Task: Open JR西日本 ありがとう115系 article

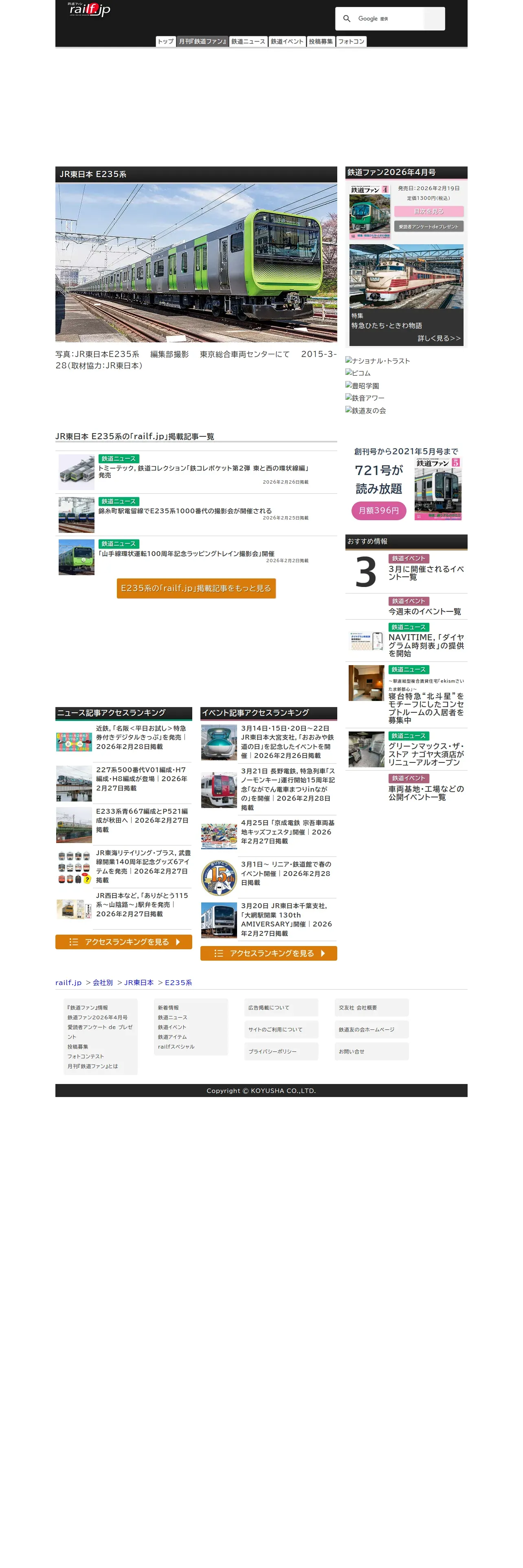Action: click(x=143, y=904)
